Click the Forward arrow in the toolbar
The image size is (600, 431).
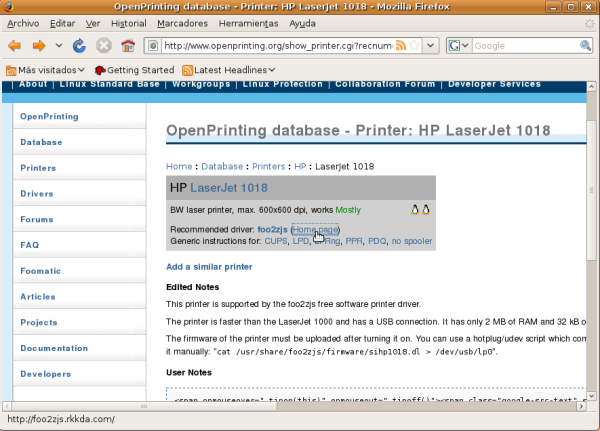pyautogui.click(x=39, y=46)
